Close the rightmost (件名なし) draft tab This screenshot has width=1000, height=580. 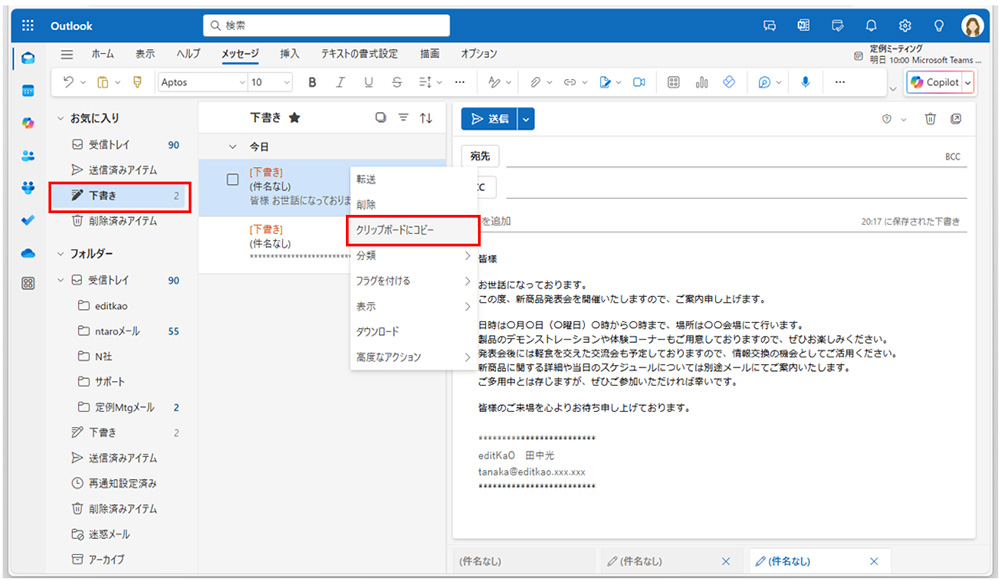(874, 561)
